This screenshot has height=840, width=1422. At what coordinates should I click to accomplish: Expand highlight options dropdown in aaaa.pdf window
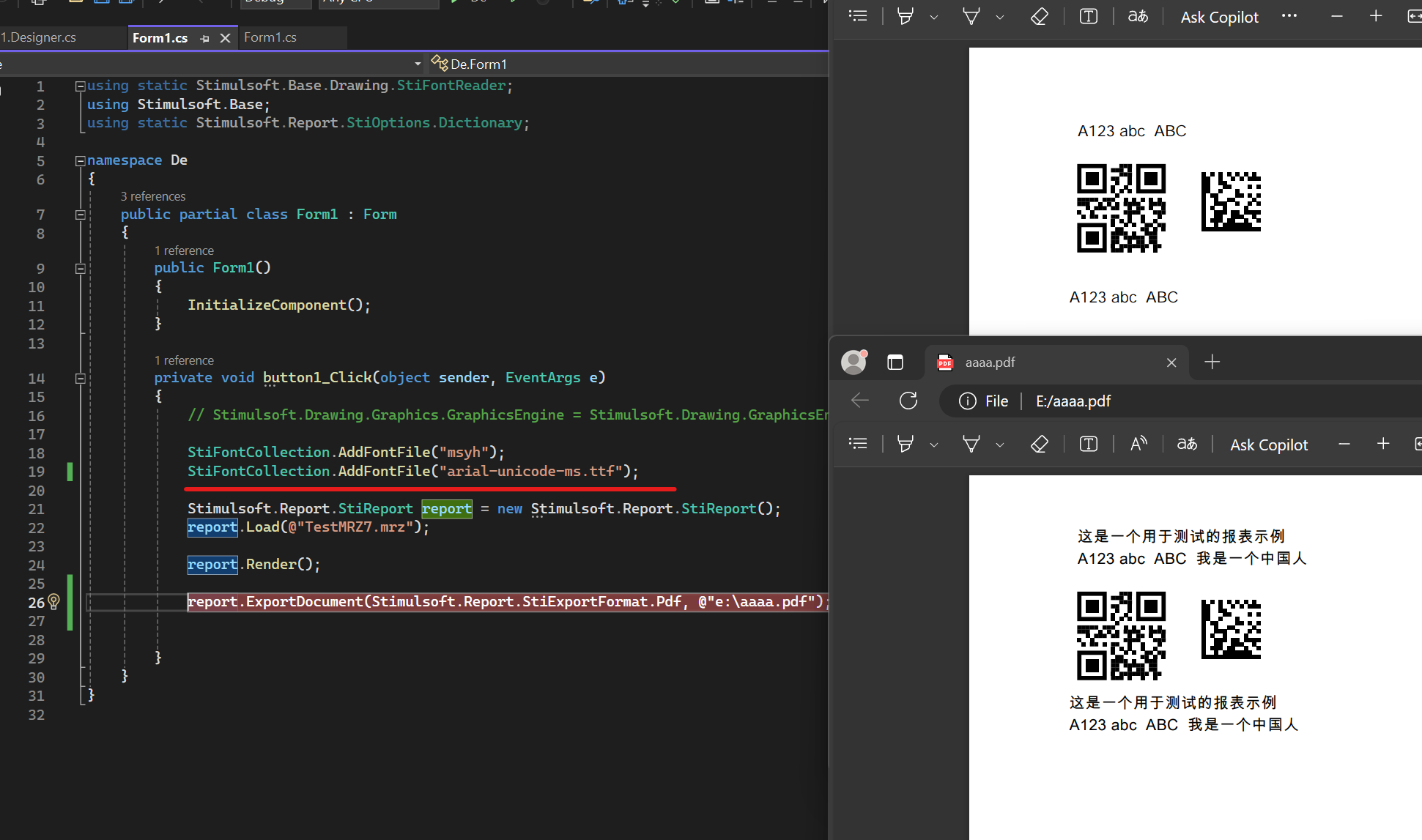pos(934,445)
